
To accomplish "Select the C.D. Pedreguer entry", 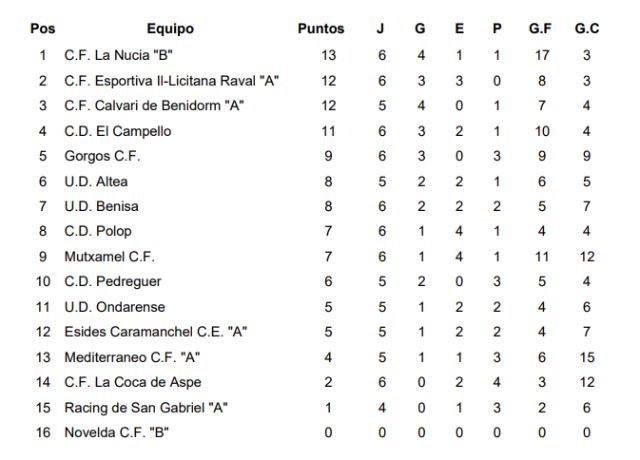I will (x=113, y=281).
